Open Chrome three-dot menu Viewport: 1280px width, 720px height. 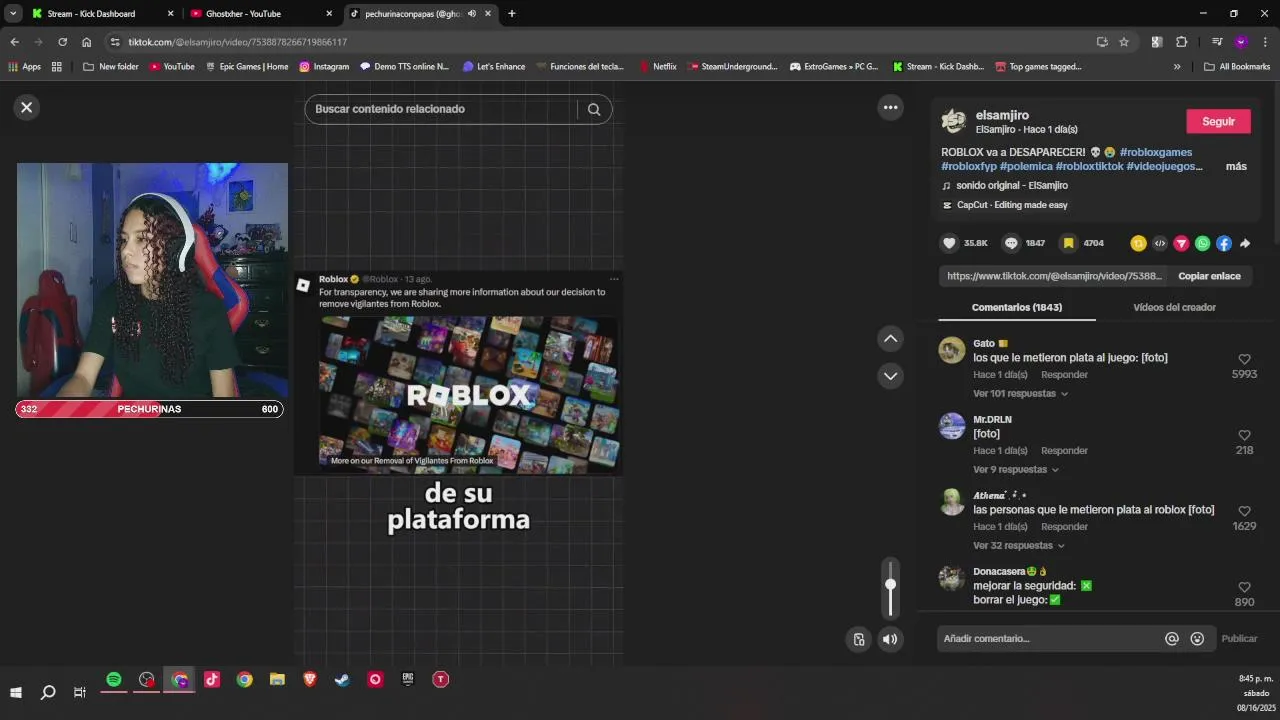(1265, 42)
